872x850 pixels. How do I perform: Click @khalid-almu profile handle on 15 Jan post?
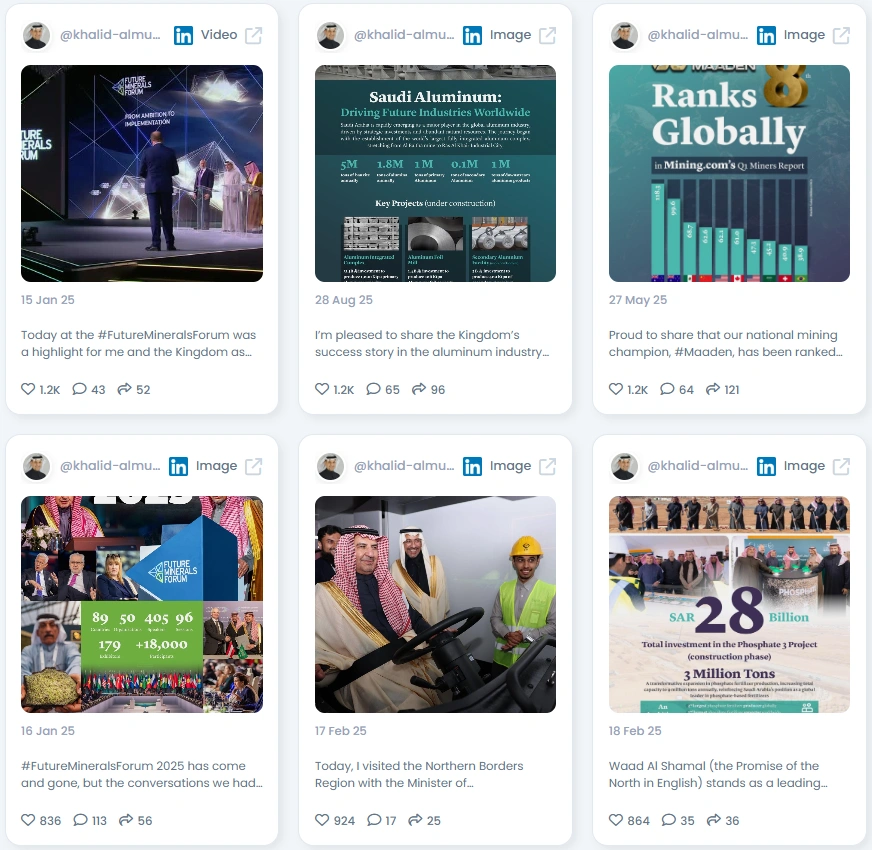[110, 35]
